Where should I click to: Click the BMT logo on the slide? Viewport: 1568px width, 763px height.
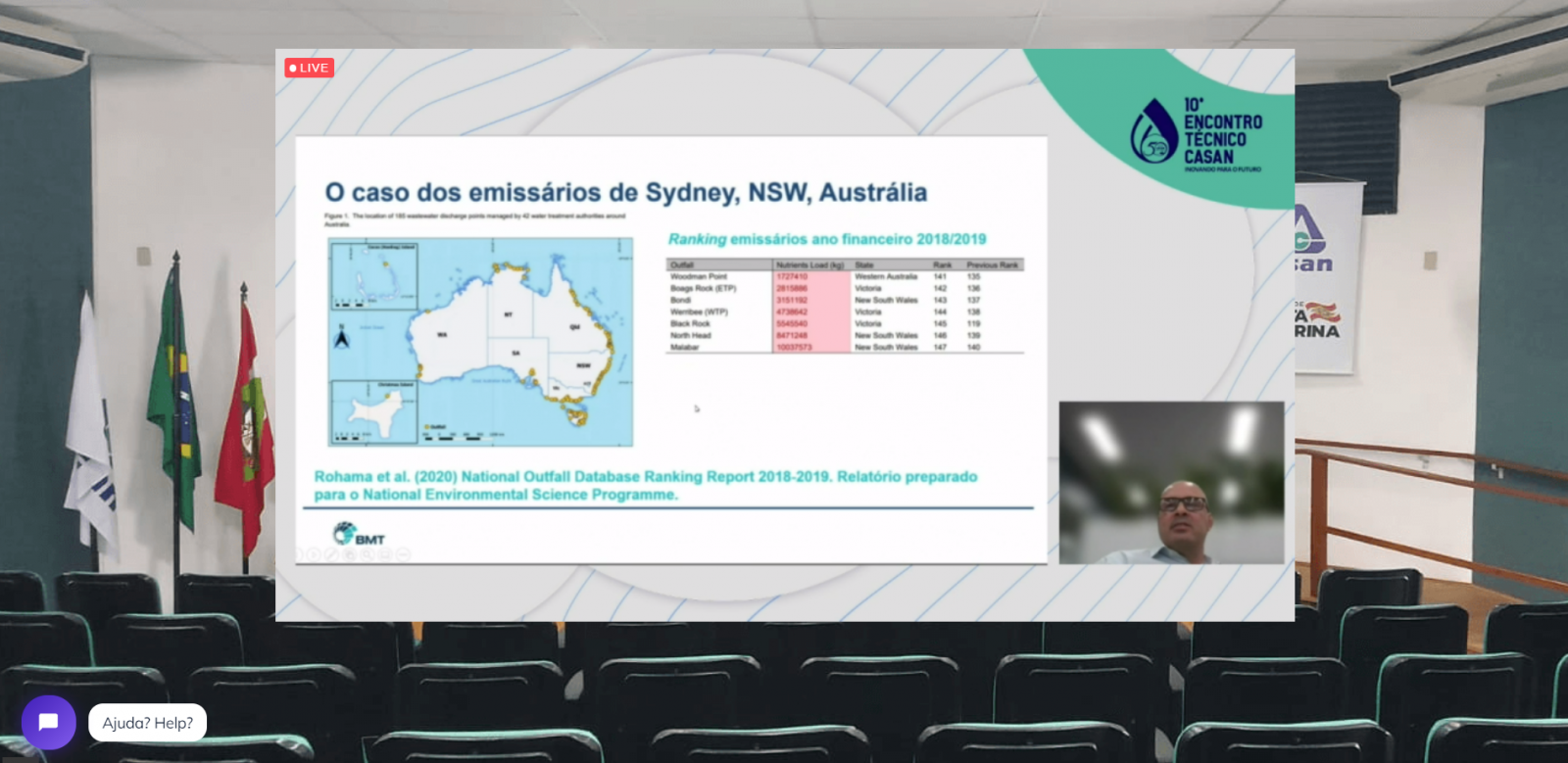point(359,535)
